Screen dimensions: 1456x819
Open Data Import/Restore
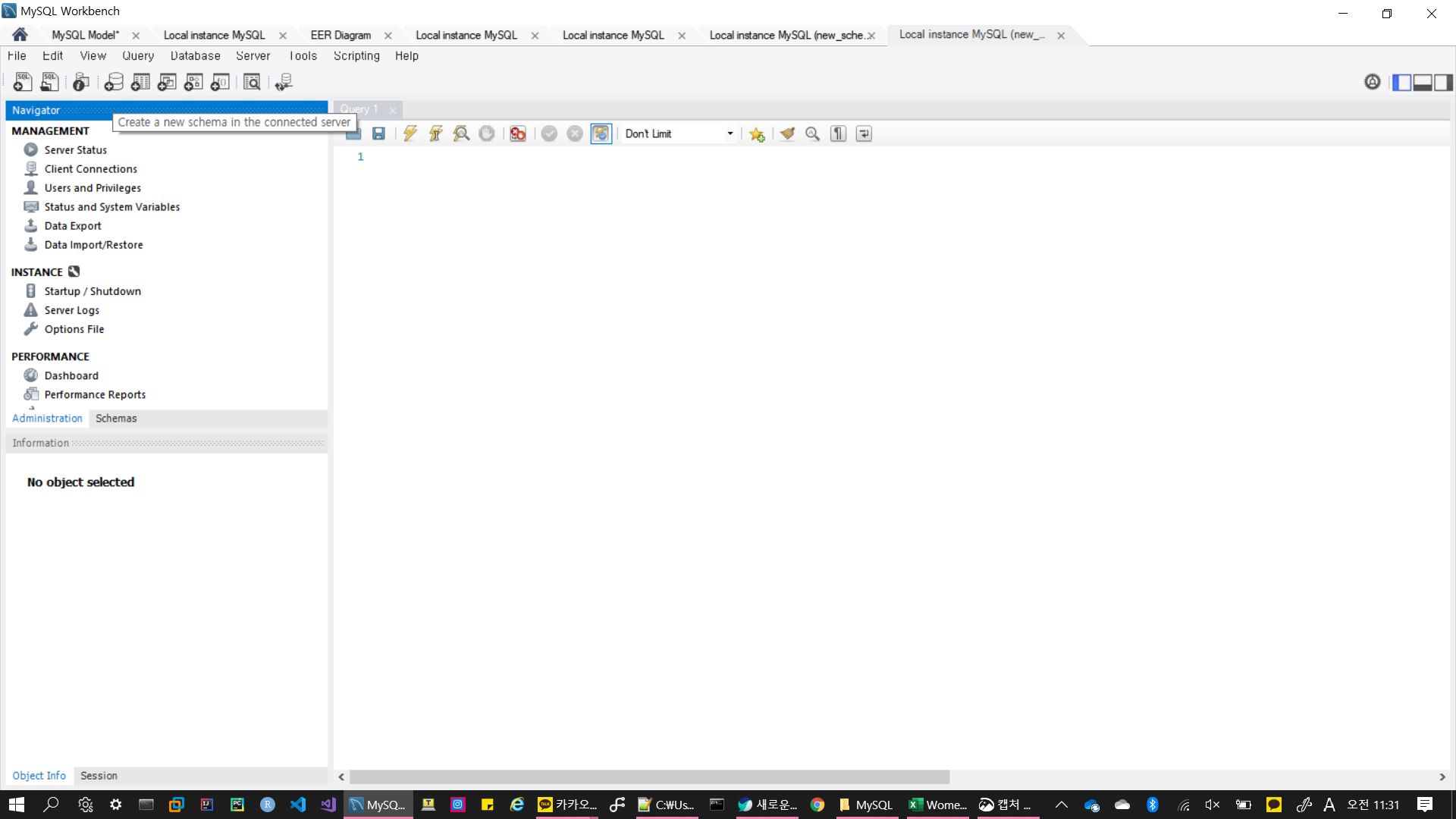(x=93, y=244)
